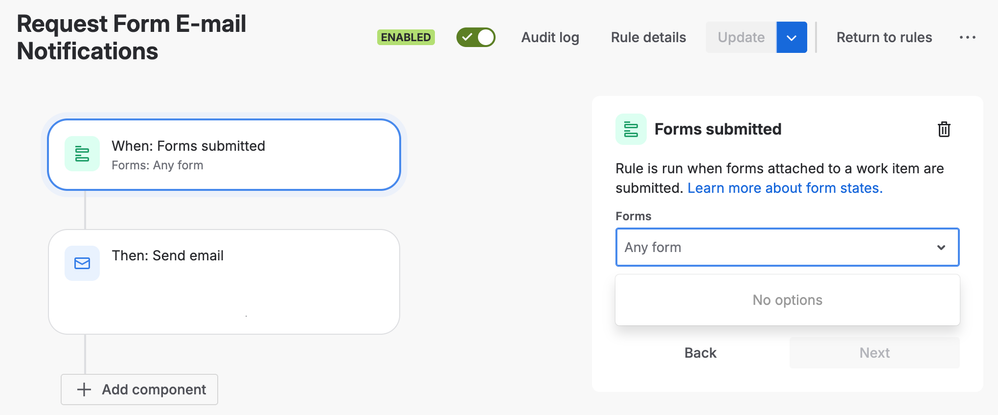Click the Update button
The width and height of the screenshot is (998, 415).
pos(741,38)
